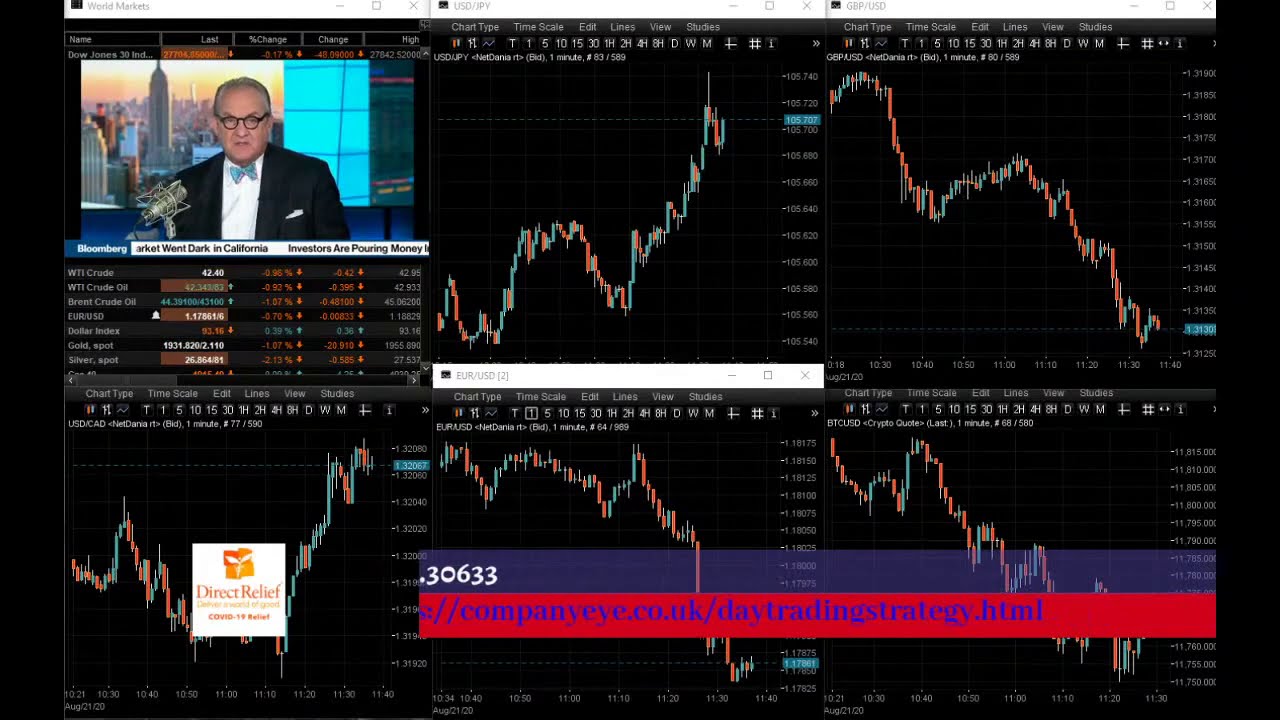Open info 'i' icon in USD/JPY toolbar

point(771,43)
